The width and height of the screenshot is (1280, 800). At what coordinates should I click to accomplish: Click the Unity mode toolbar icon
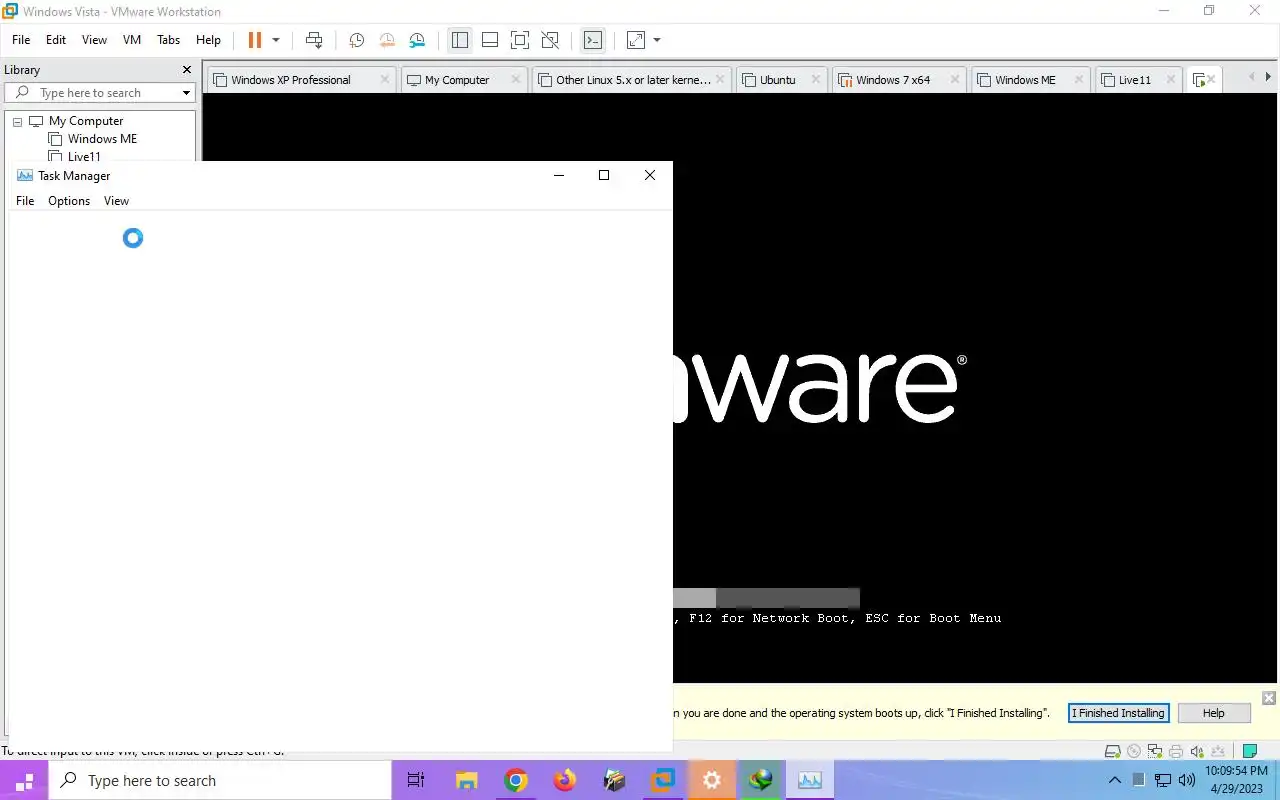coord(550,40)
